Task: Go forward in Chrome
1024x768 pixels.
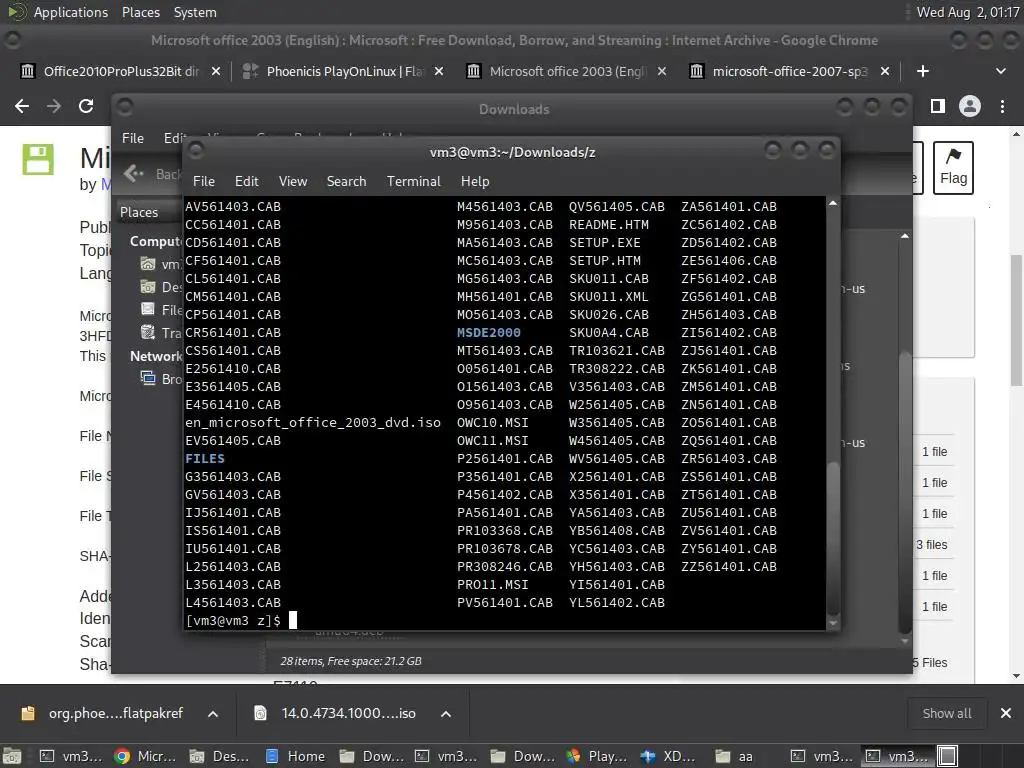Action: coord(54,106)
